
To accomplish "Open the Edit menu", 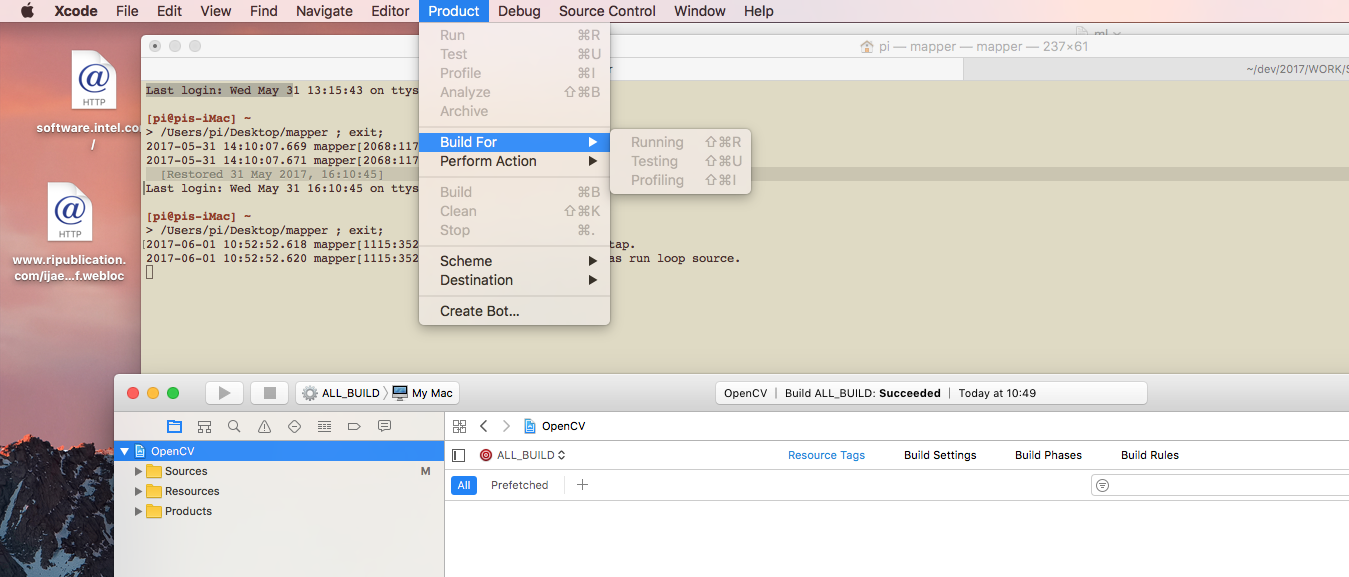I will pos(169,11).
